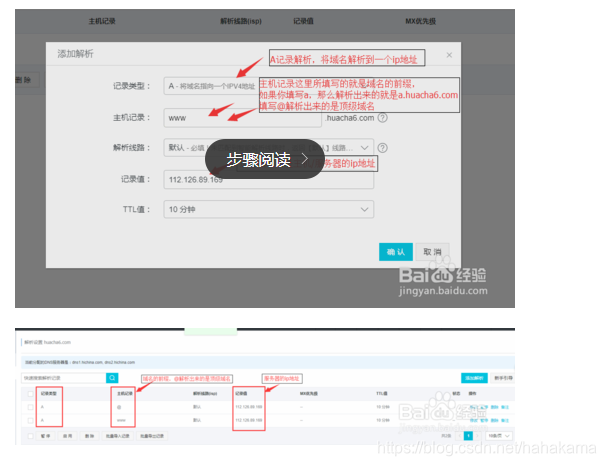Screen dimensions: 606x466
Task: Click the 主机记录 header behind the dialog
Action: 102,21
